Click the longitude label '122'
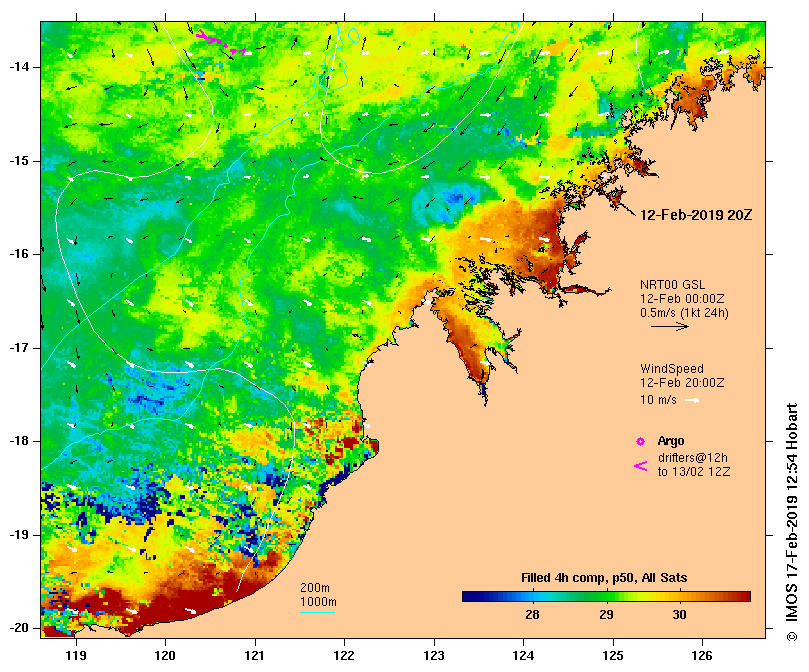 pyautogui.click(x=345, y=655)
